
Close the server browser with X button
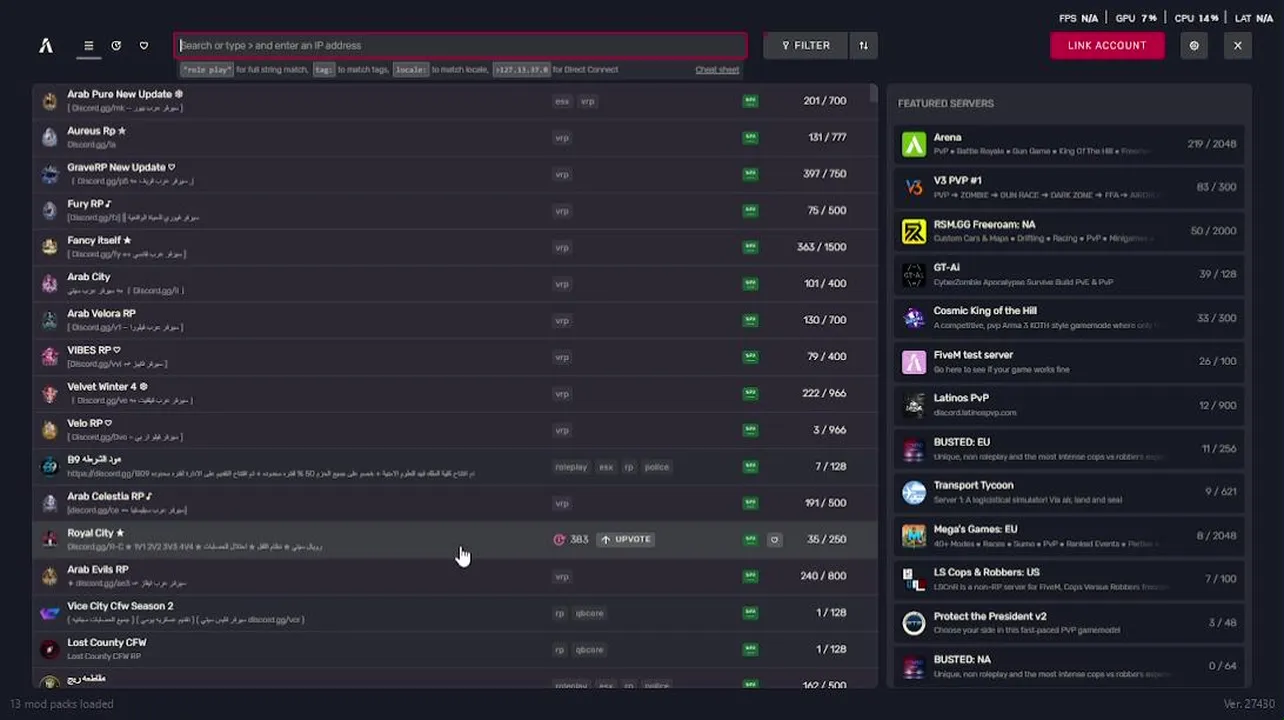click(1237, 46)
